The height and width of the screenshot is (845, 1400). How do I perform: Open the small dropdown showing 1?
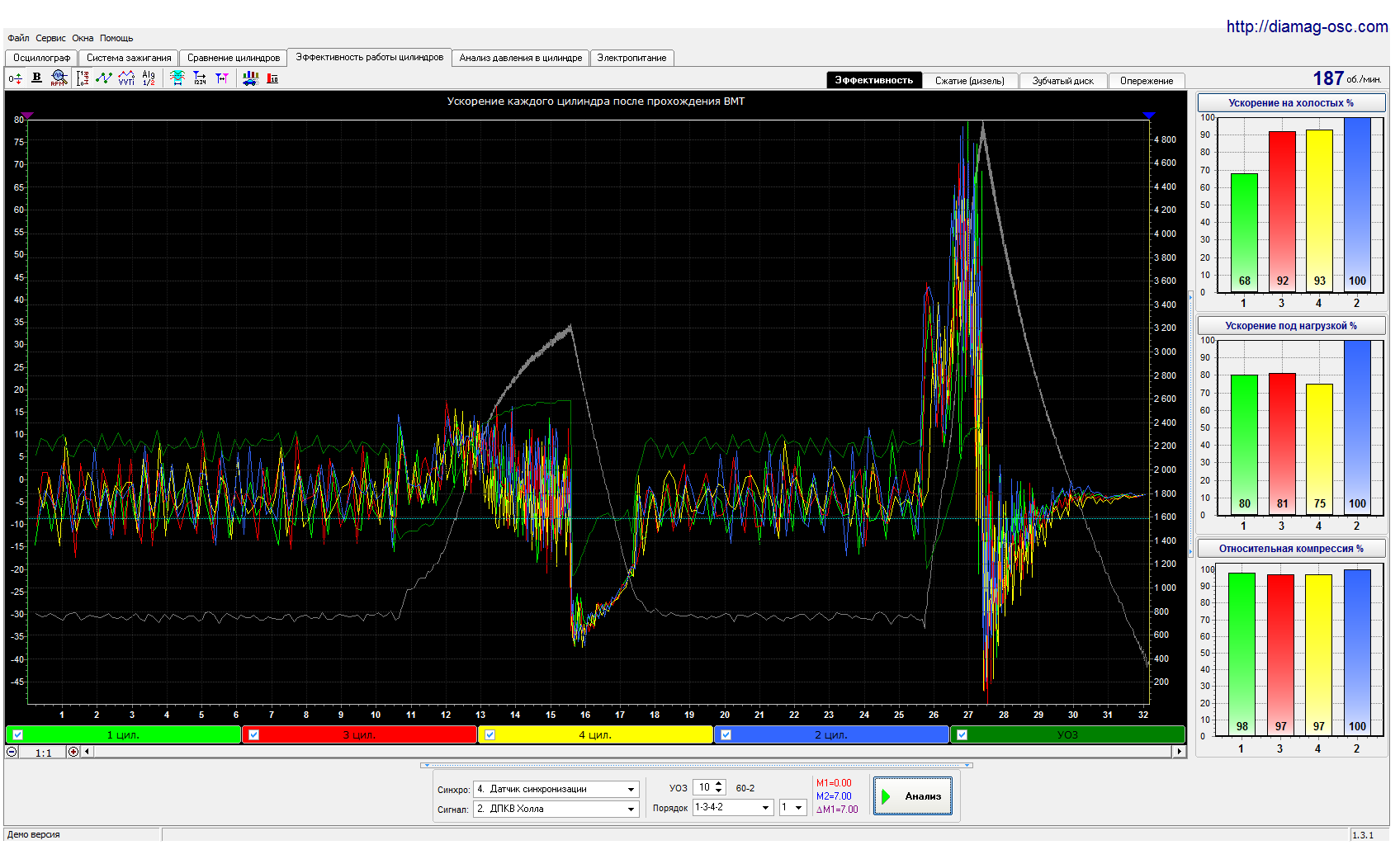click(x=792, y=808)
